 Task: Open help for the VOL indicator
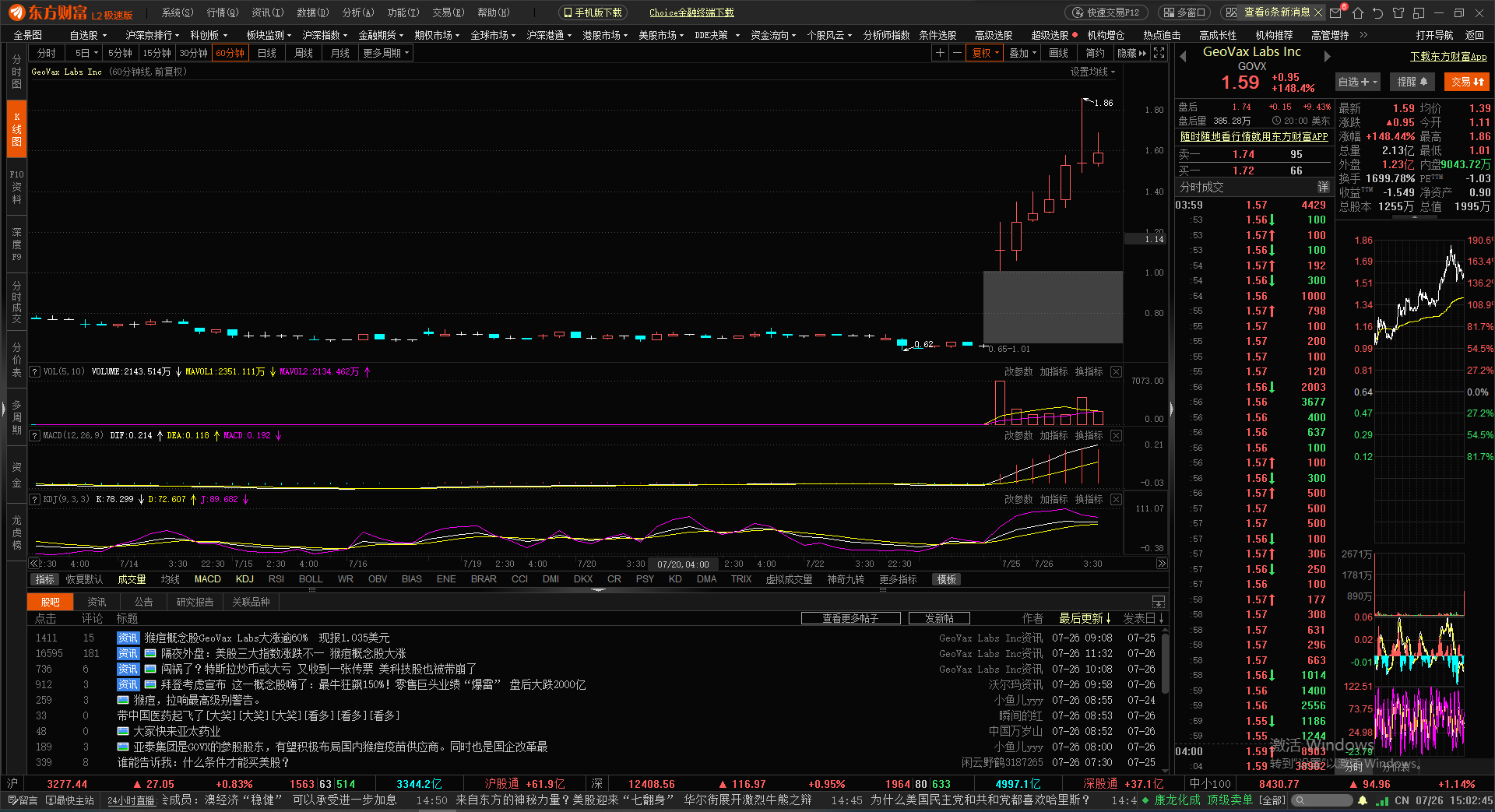pos(35,372)
